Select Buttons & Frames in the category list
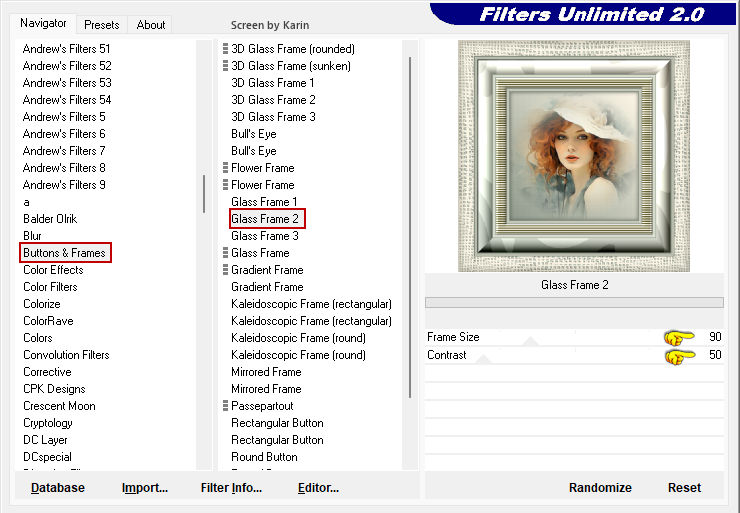This screenshot has width=740, height=513. [x=64, y=253]
